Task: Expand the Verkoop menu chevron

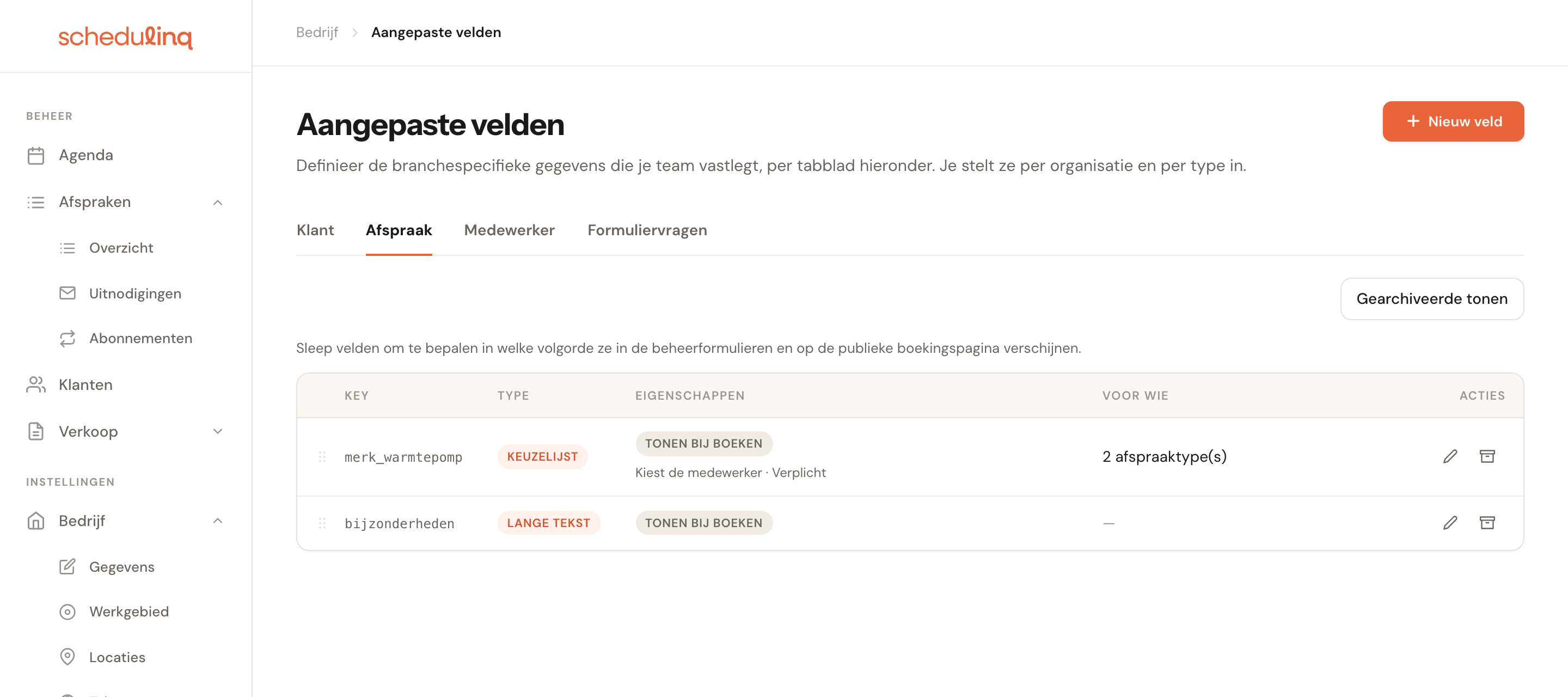Action: pos(218,432)
